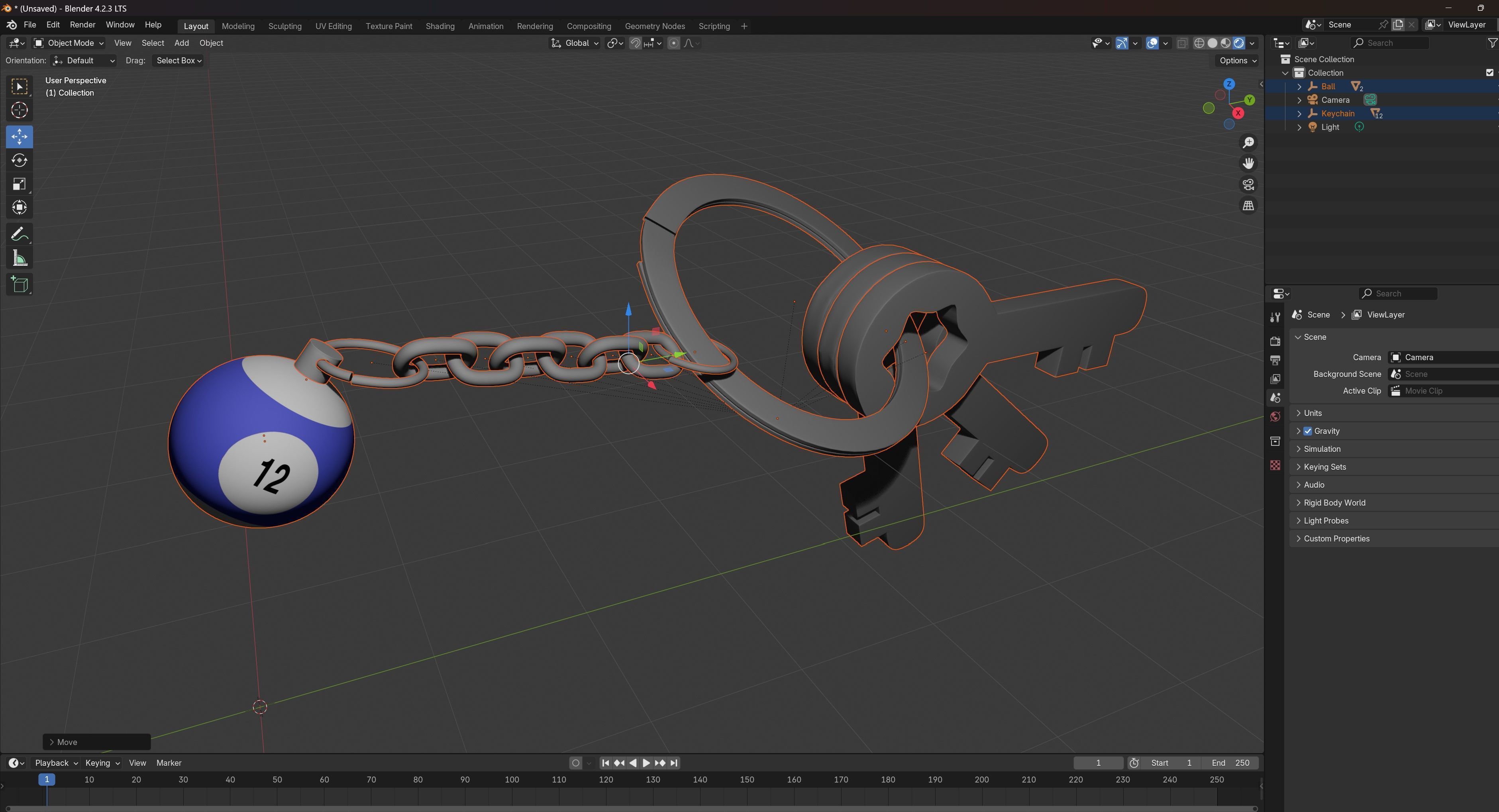Open the Shading workspace tab
Screen dimensions: 1499x812
click(x=439, y=26)
